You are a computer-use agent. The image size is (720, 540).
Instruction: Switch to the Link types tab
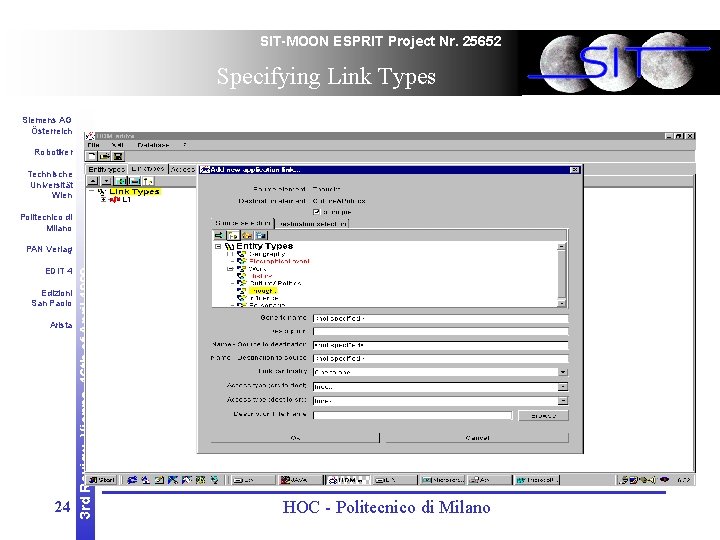pyautogui.click(x=148, y=169)
